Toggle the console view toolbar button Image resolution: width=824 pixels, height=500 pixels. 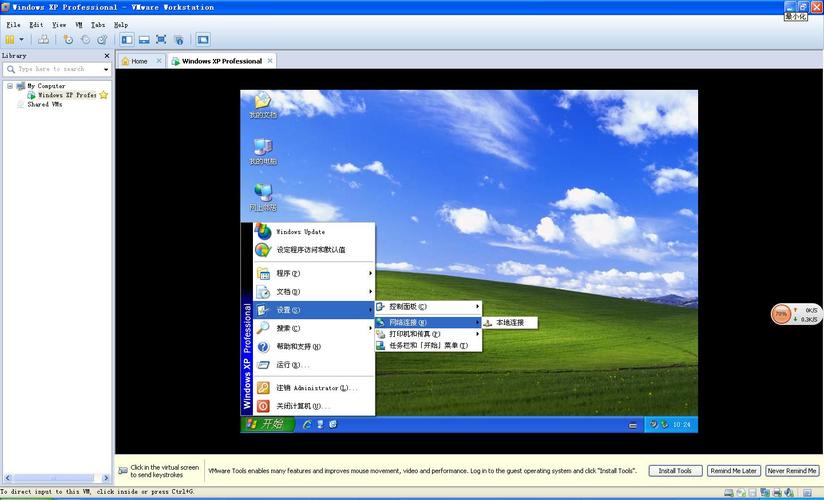pyautogui.click(x=203, y=39)
